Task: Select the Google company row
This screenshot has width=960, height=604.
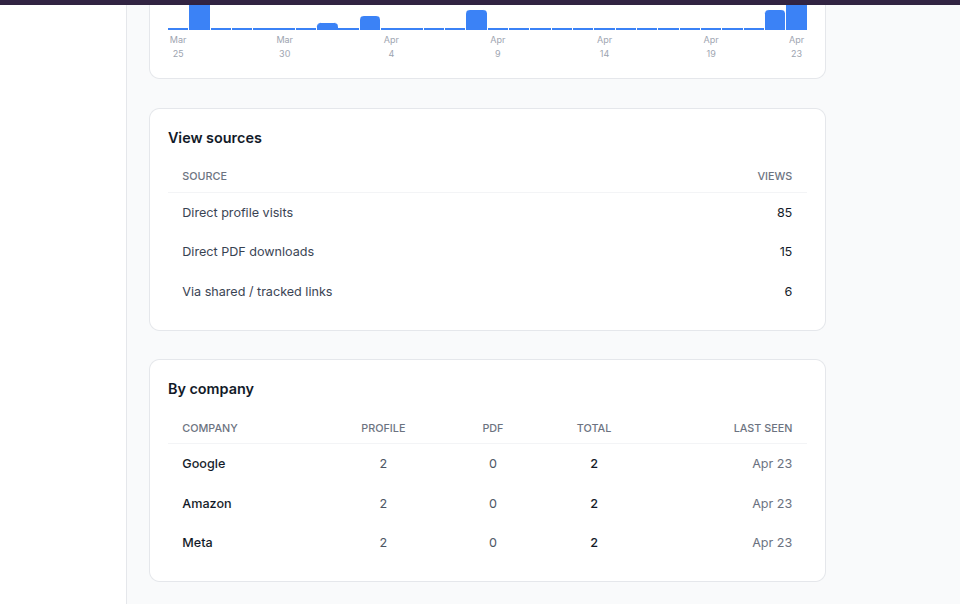Action: (x=487, y=464)
